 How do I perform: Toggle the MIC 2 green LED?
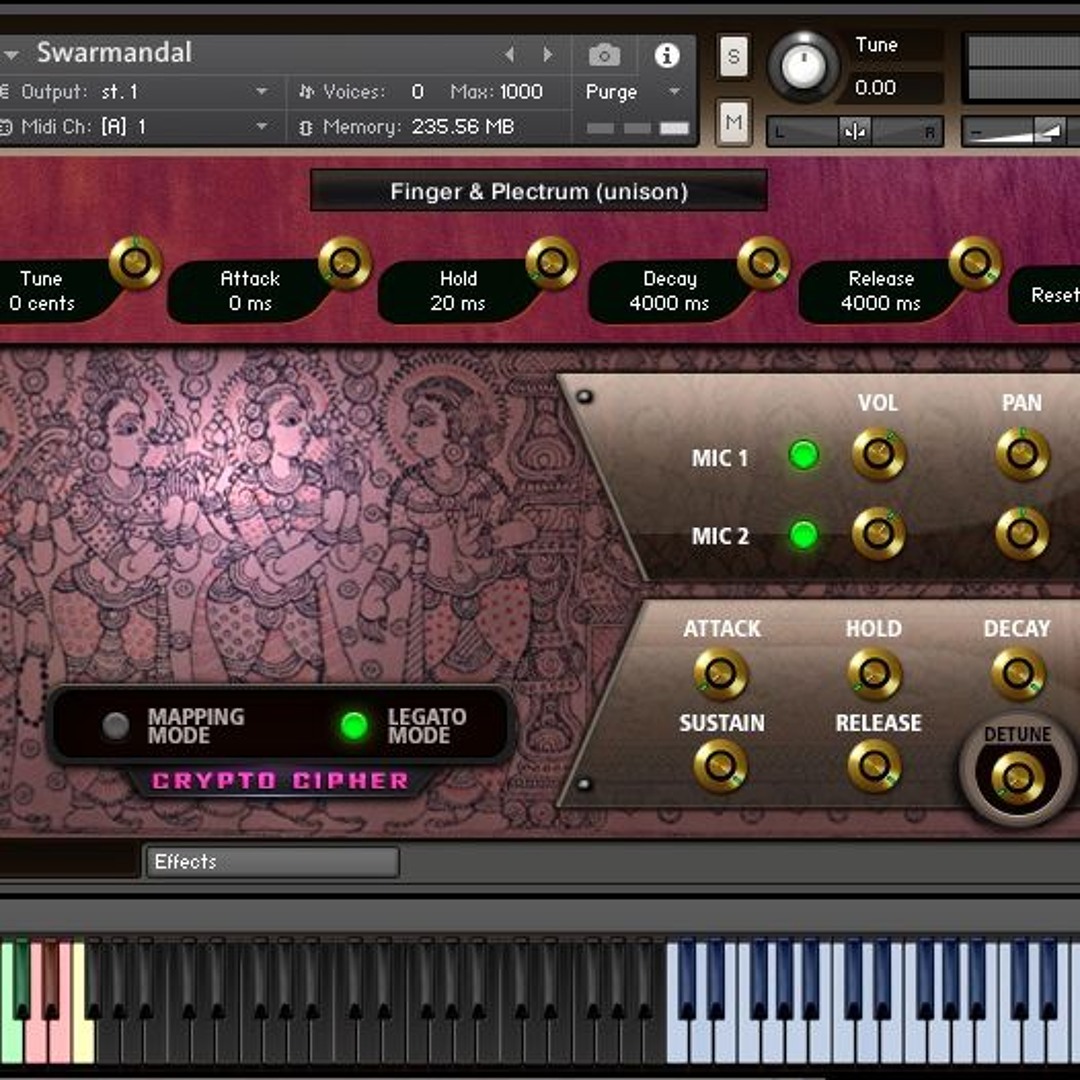803,535
